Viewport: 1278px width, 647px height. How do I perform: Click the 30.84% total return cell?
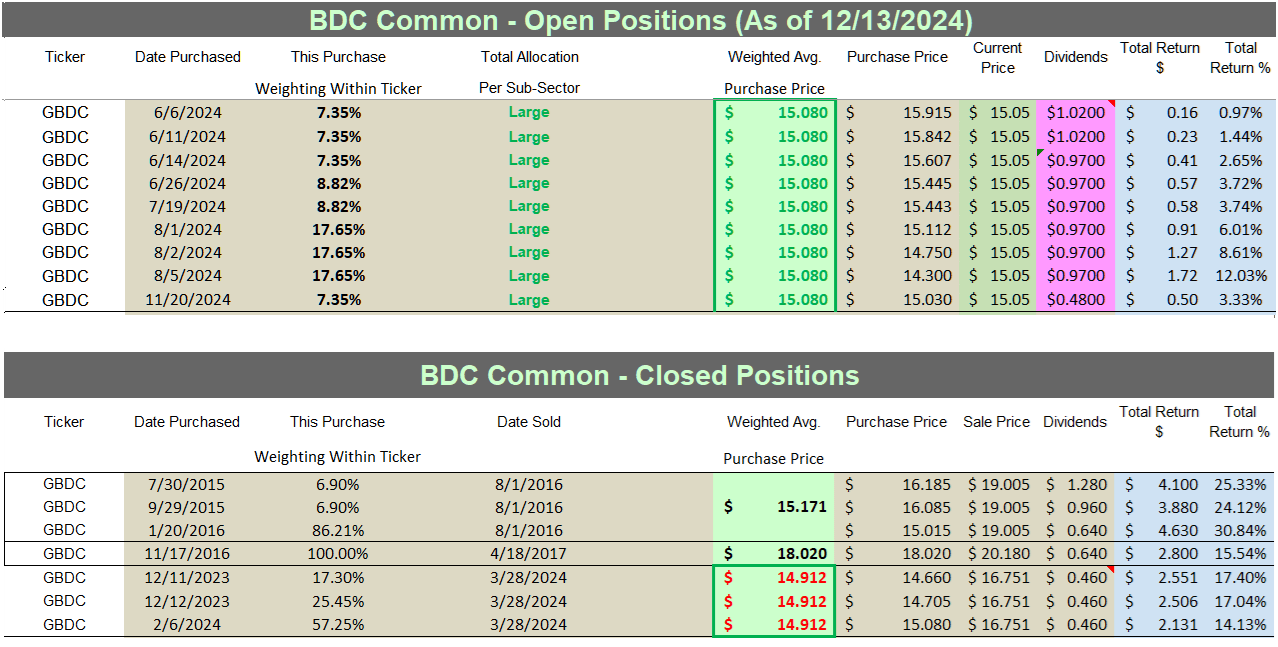pyautogui.click(x=1243, y=531)
